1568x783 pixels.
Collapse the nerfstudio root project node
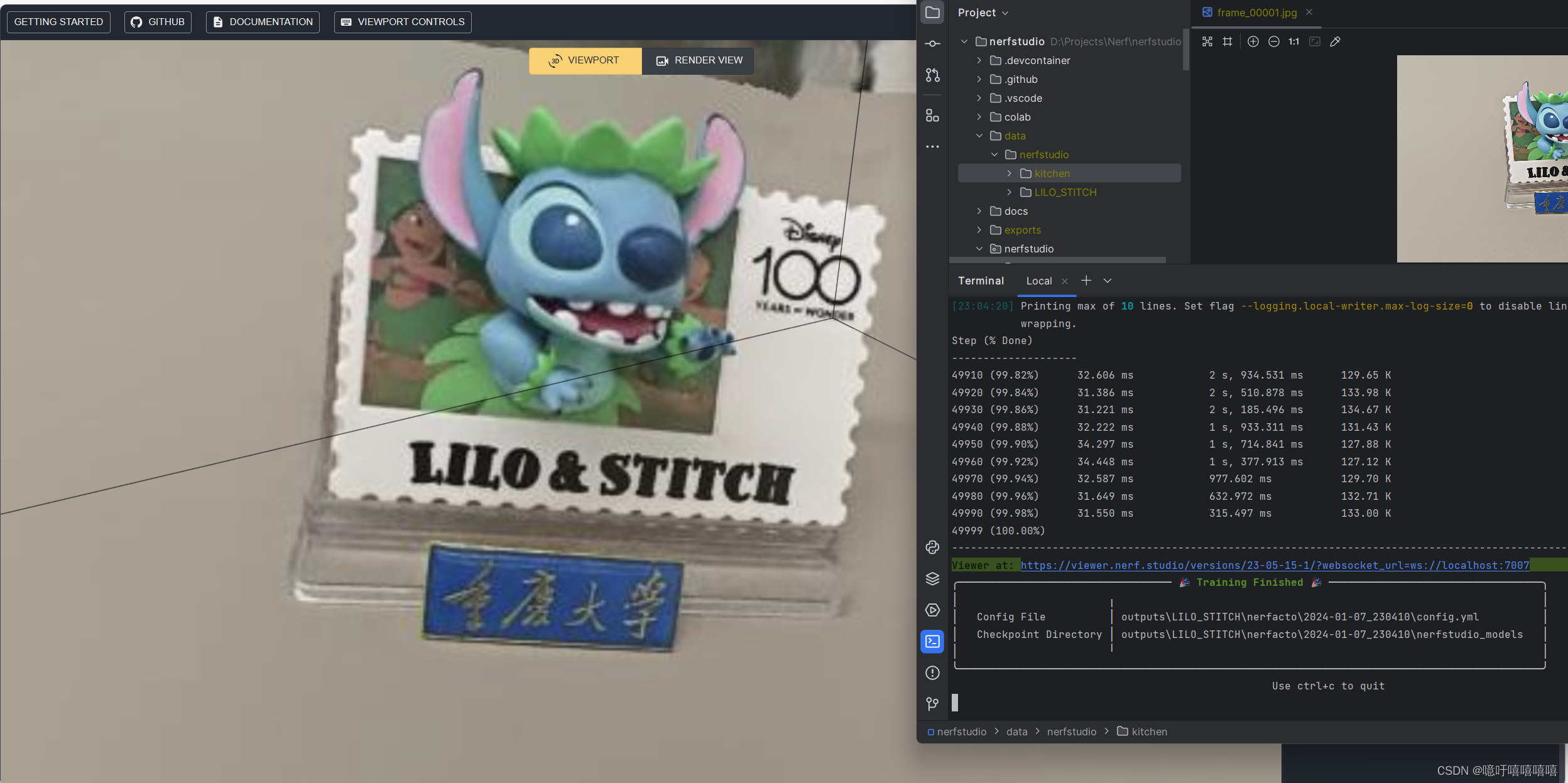click(x=964, y=41)
